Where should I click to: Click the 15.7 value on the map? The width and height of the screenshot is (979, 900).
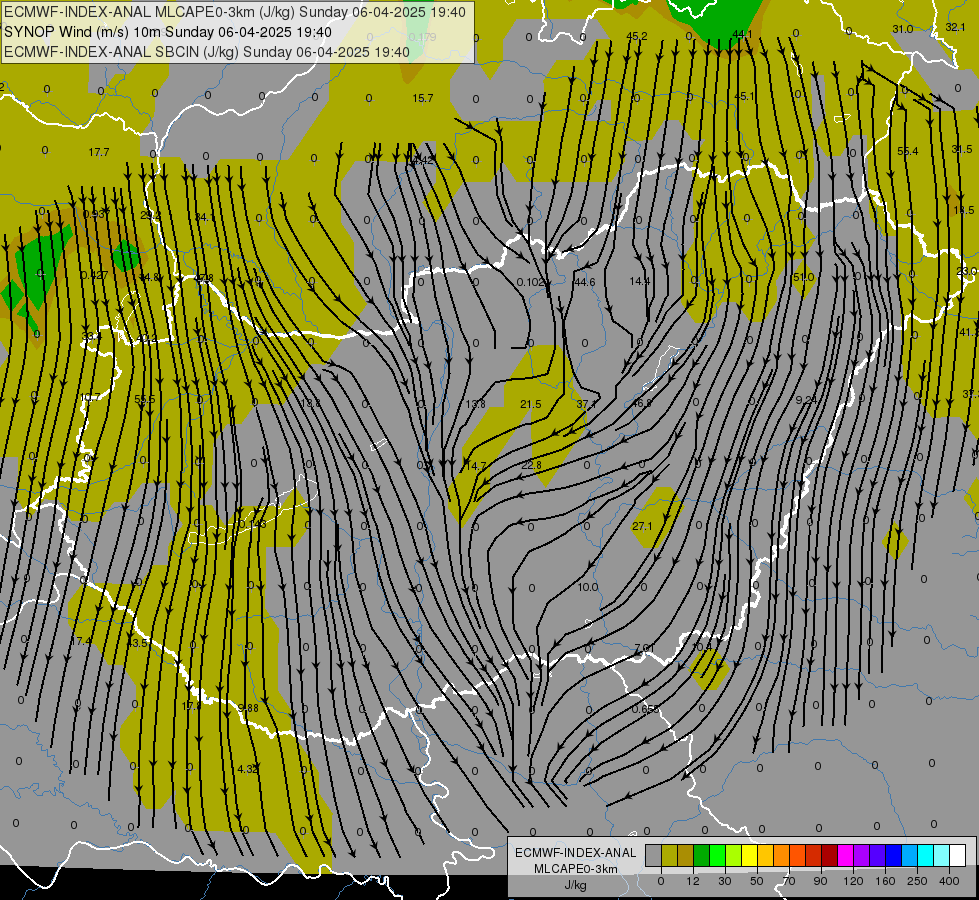pos(423,98)
